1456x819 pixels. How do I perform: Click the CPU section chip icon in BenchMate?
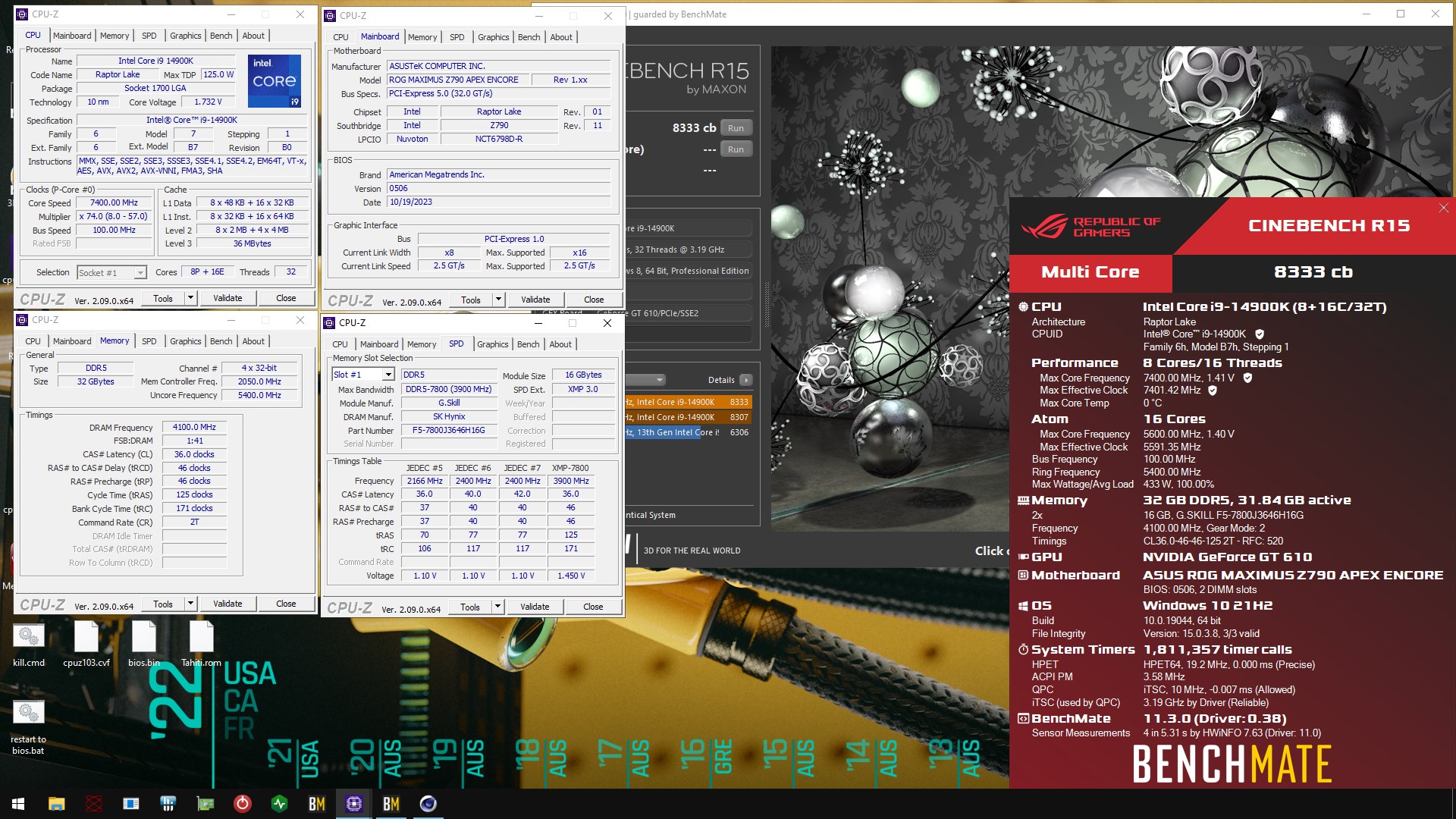coord(1023,307)
